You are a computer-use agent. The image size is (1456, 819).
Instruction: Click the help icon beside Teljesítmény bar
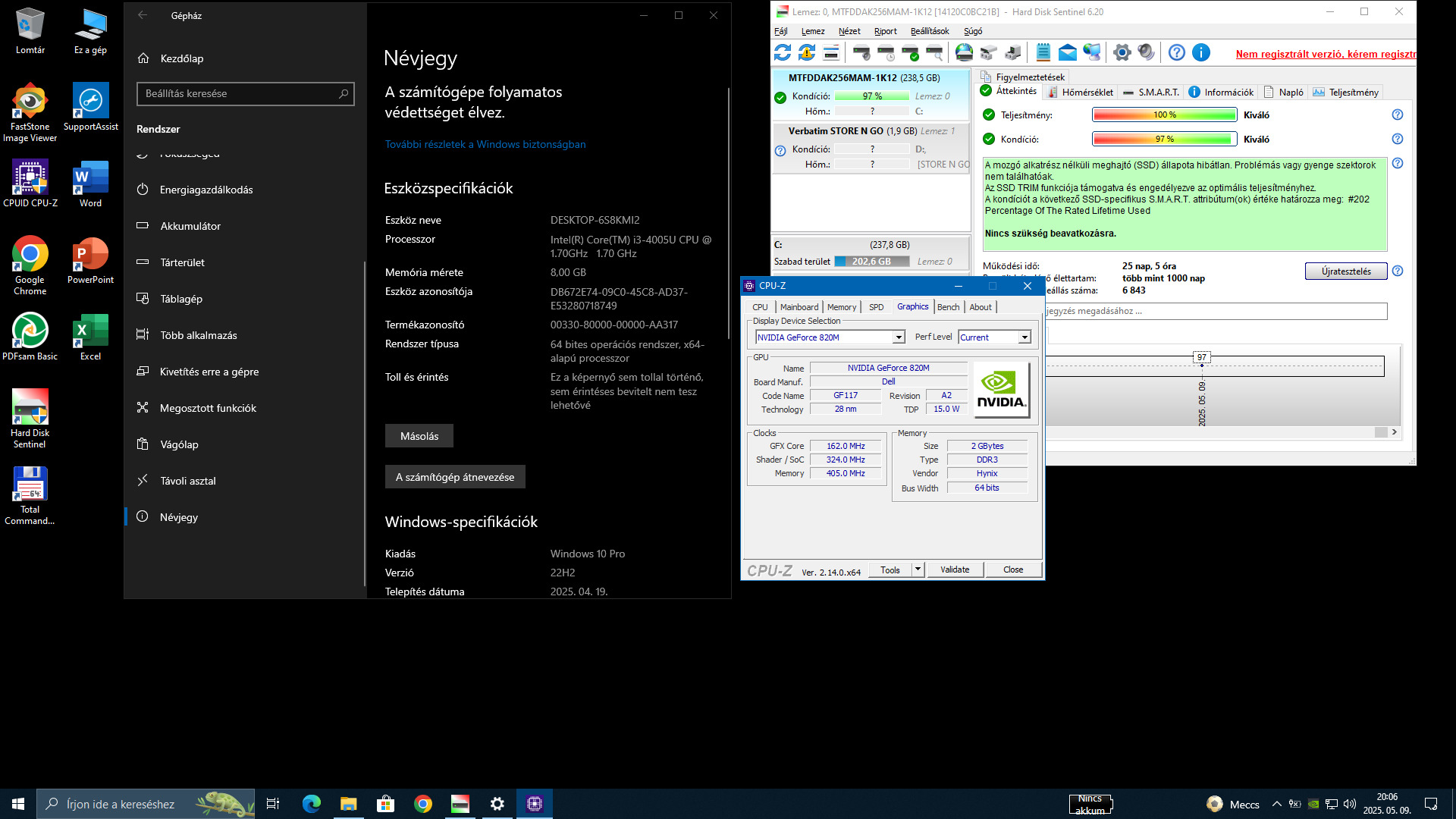(1397, 115)
